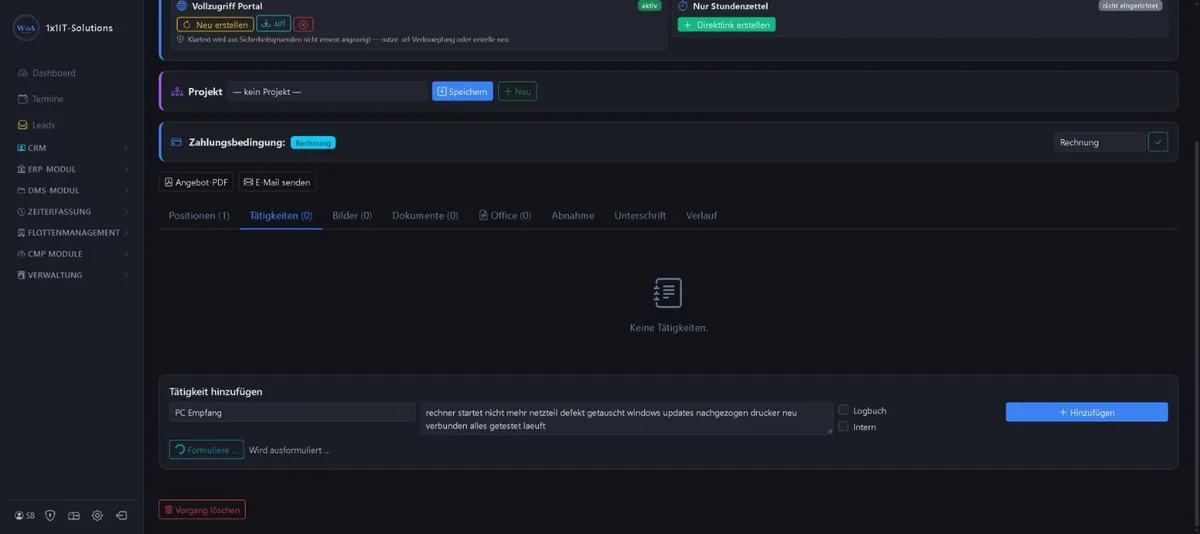Click the shield security icon
This screenshot has height=534, width=1200.
coord(50,516)
